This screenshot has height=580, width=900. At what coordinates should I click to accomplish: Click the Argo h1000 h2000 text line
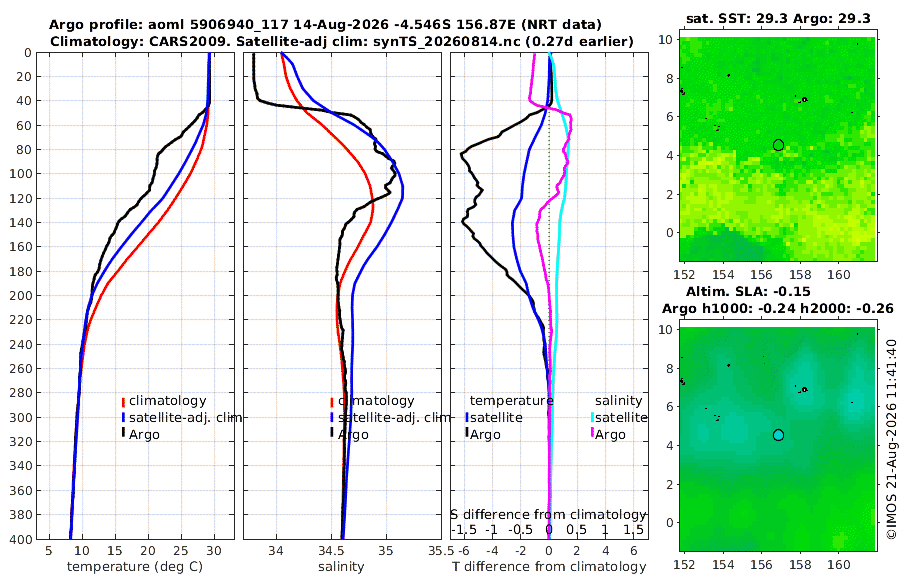click(x=778, y=309)
